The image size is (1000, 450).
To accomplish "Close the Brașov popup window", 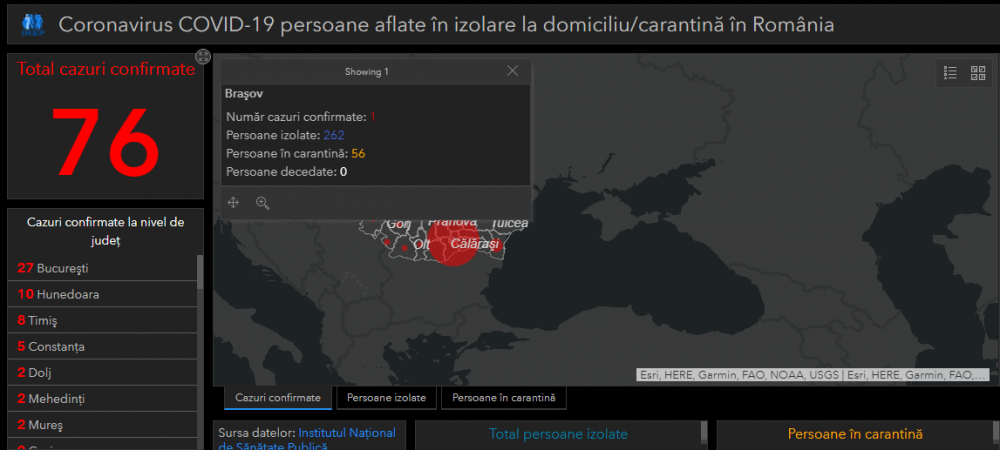I will pyautogui.click(x=512, y=71).
